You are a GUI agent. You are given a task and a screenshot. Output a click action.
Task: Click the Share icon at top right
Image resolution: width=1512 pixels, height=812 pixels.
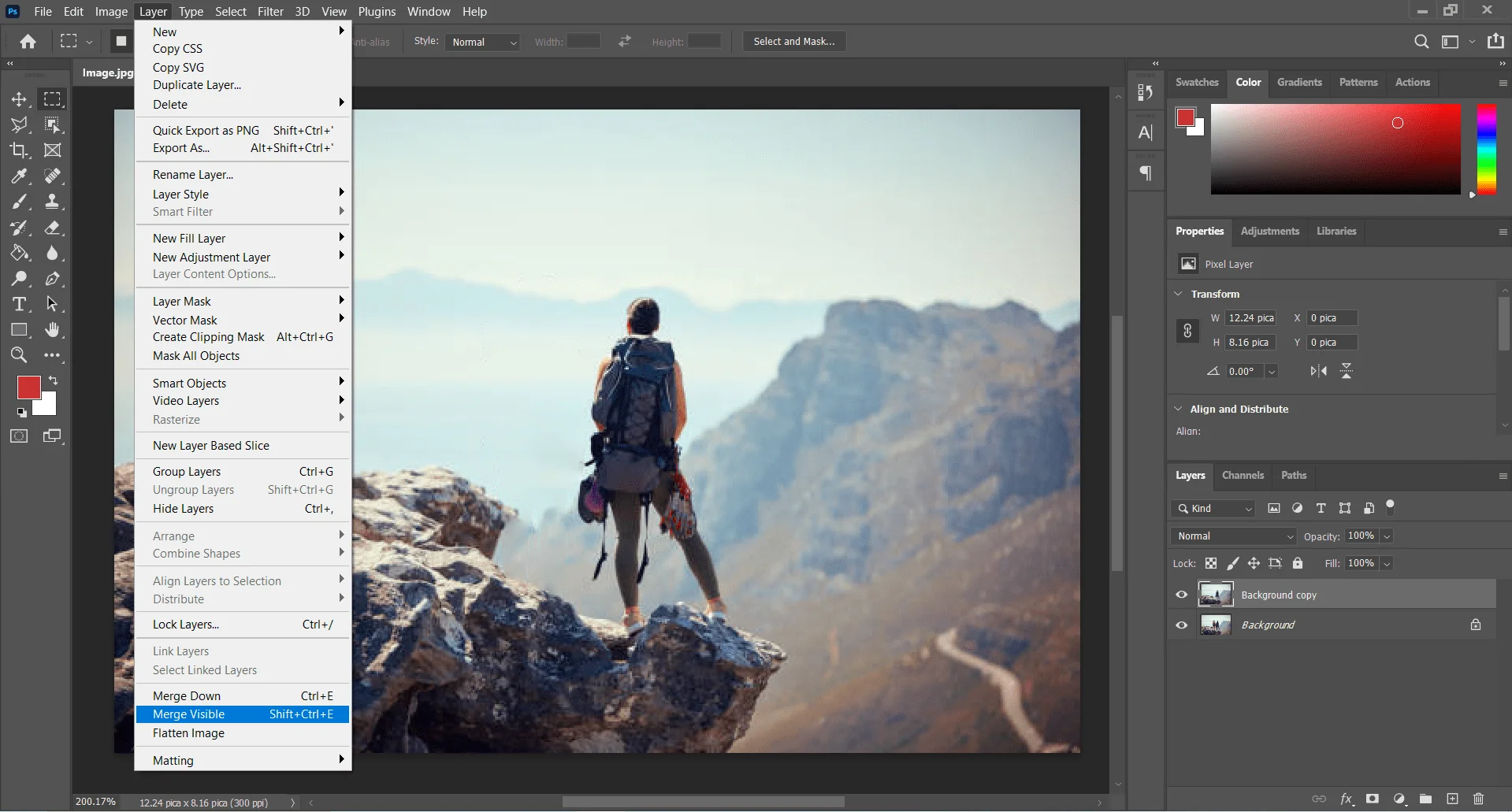click(1495, 41)
